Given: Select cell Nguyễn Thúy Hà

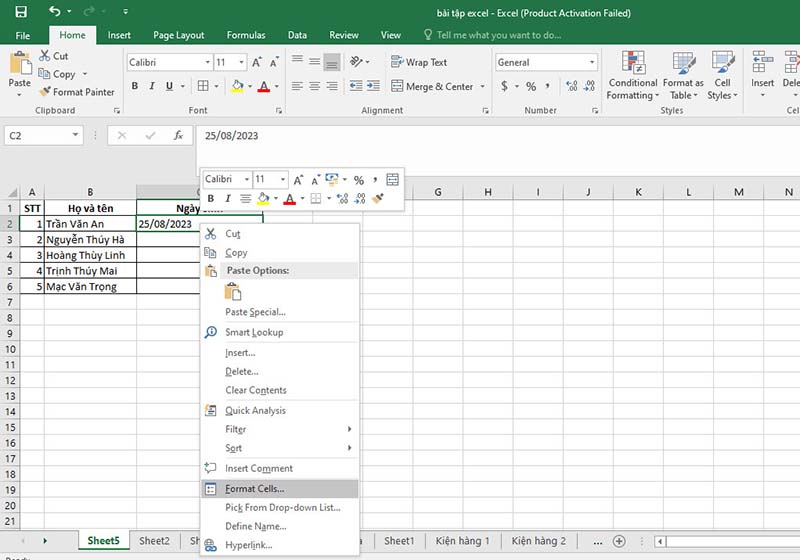Looking at the screenshot, I should pyautogui.click(x=90, y=239).
